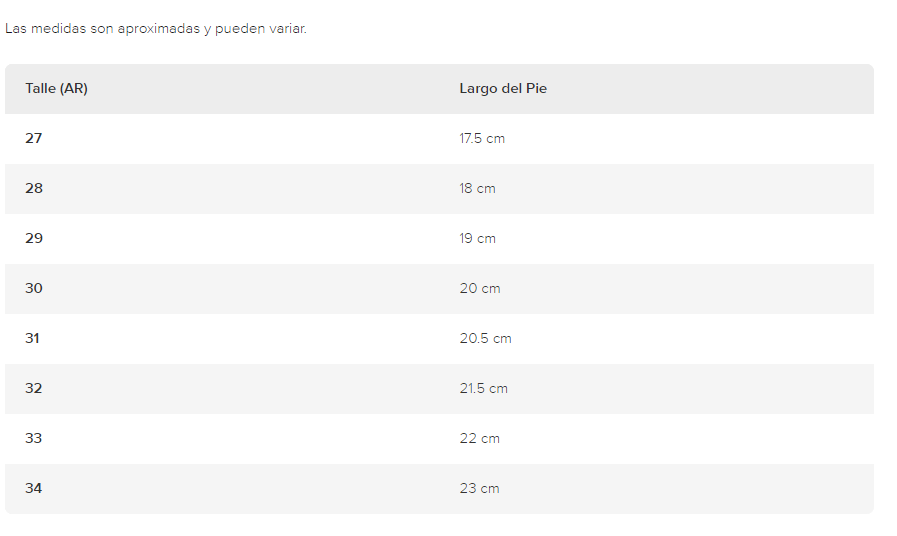Click the word 'variar' in the disclaimer
The width and height of the screenshot is (897, 536).
(287, 29)
